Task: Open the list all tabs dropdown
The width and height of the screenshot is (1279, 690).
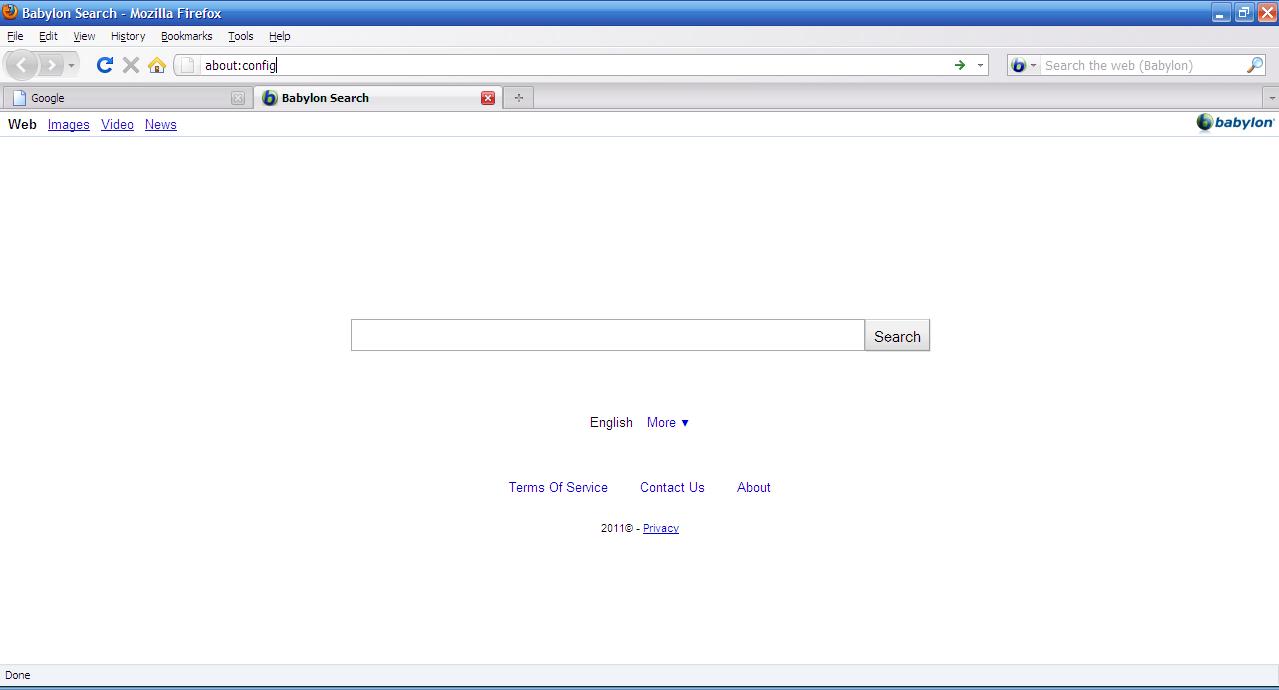Action: tap(1271, 98)
